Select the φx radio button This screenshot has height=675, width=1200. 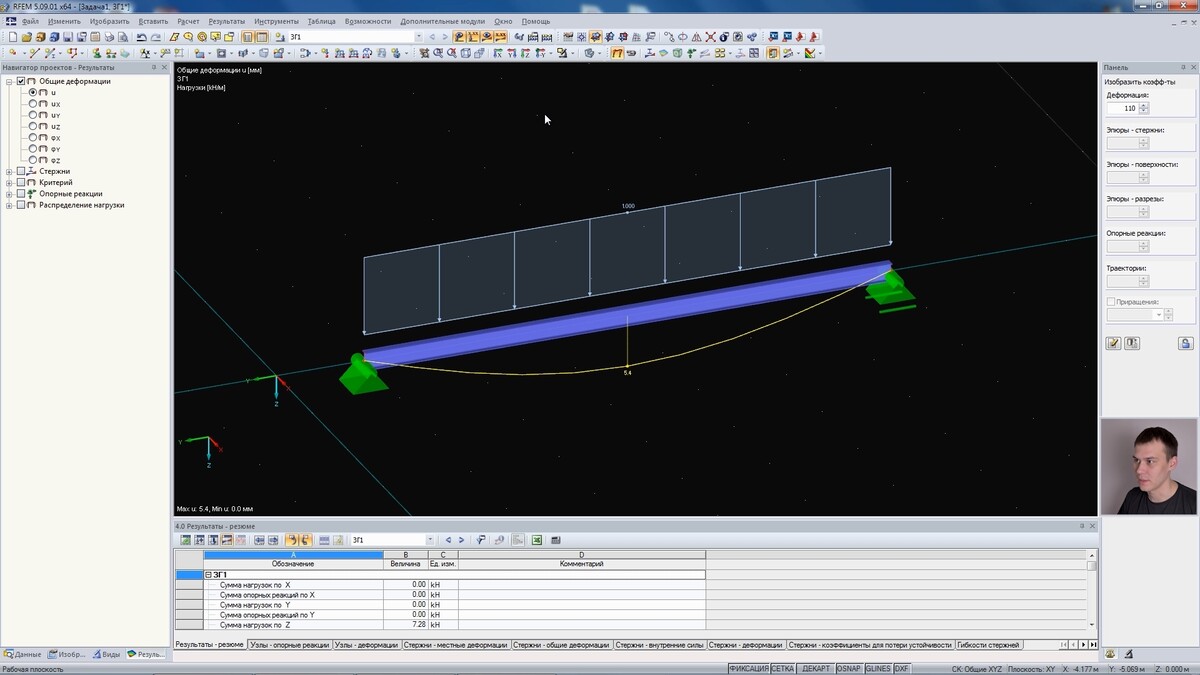[33, 137]
